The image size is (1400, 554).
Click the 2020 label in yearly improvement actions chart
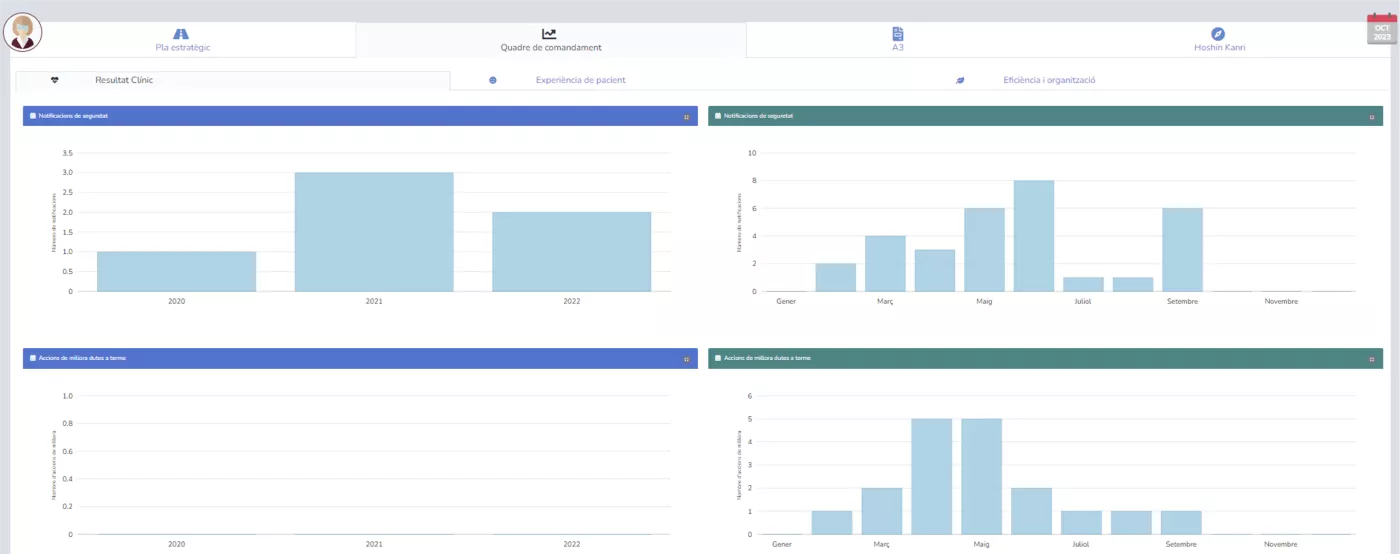point(176,544)
